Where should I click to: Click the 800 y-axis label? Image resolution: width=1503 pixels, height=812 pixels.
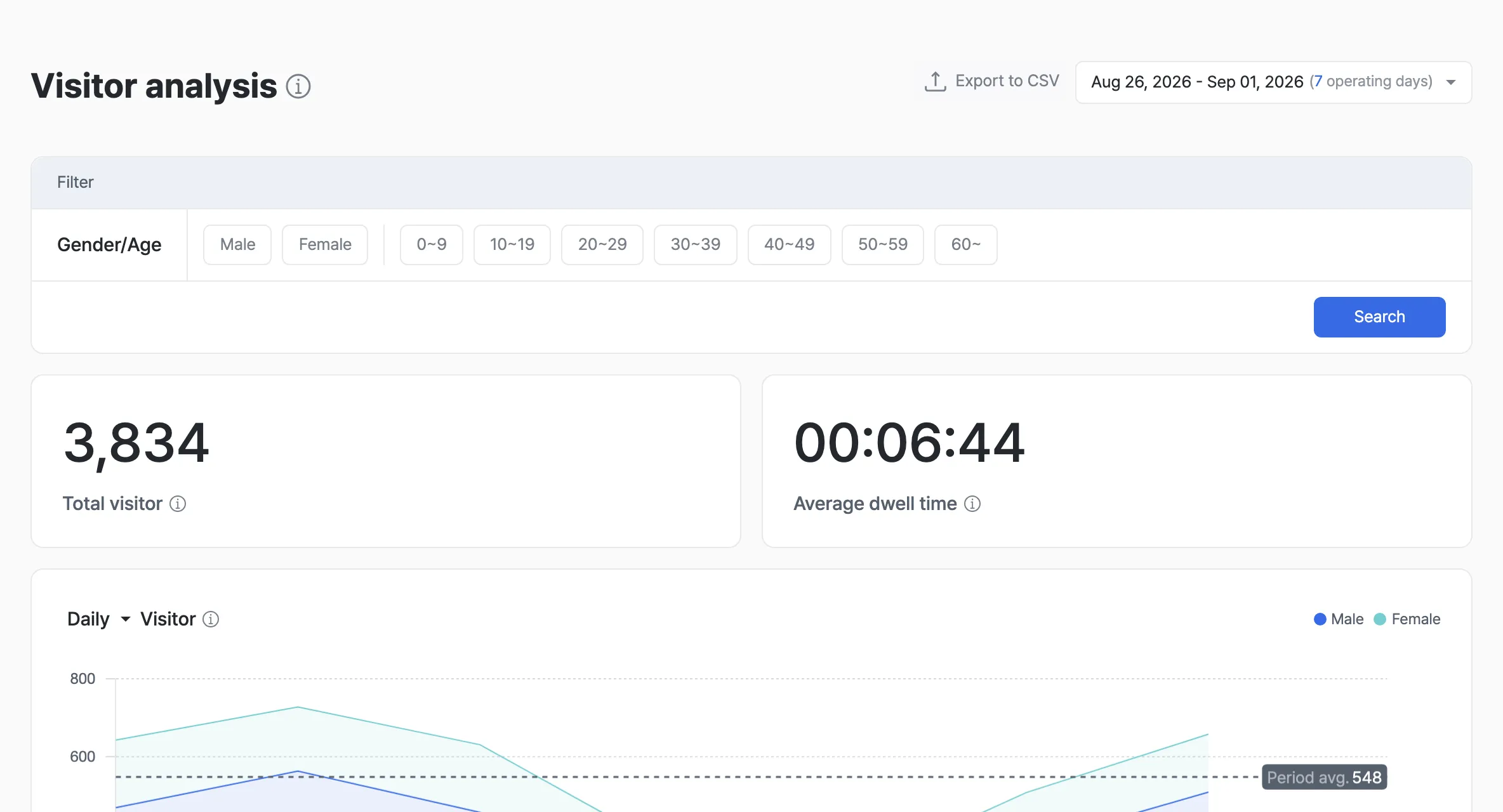[x=83, y=679]
